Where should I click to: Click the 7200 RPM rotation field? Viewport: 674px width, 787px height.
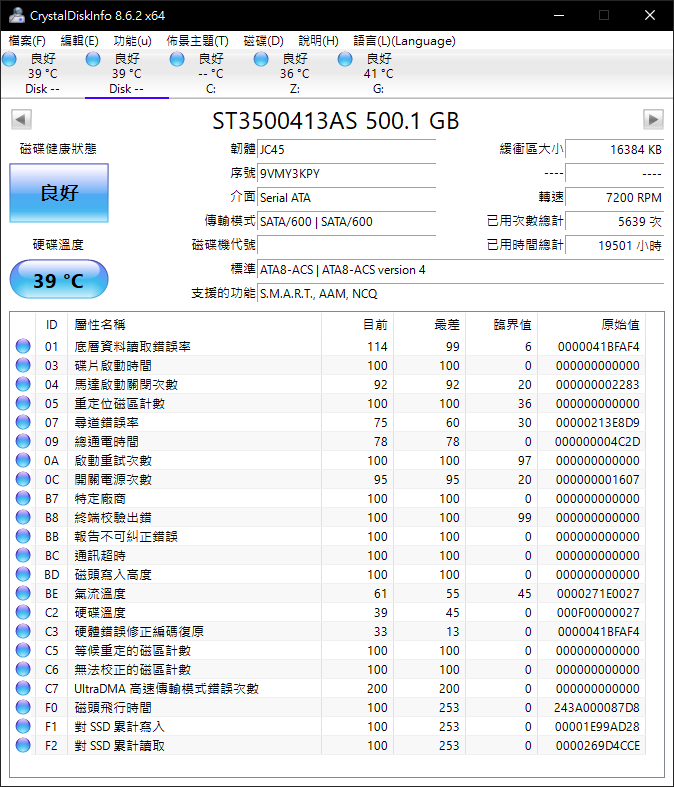[614, 198]
